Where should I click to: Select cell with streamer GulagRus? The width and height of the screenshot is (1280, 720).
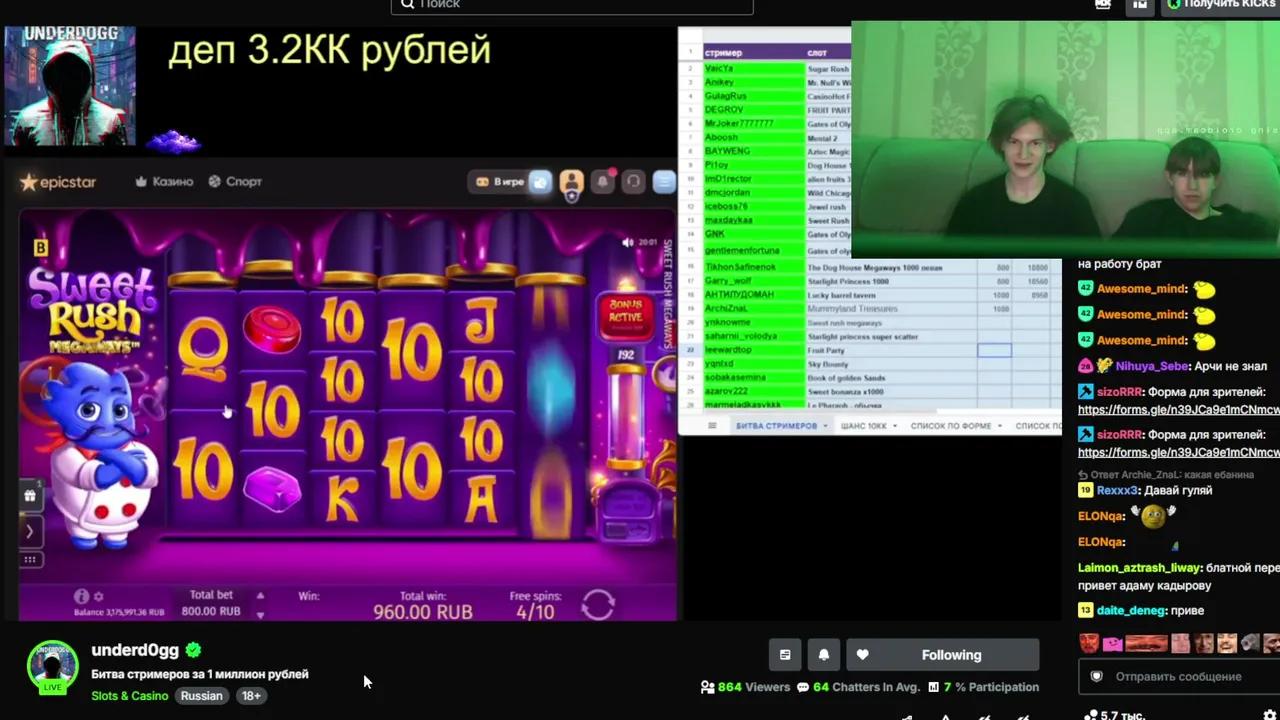point(754,96)
